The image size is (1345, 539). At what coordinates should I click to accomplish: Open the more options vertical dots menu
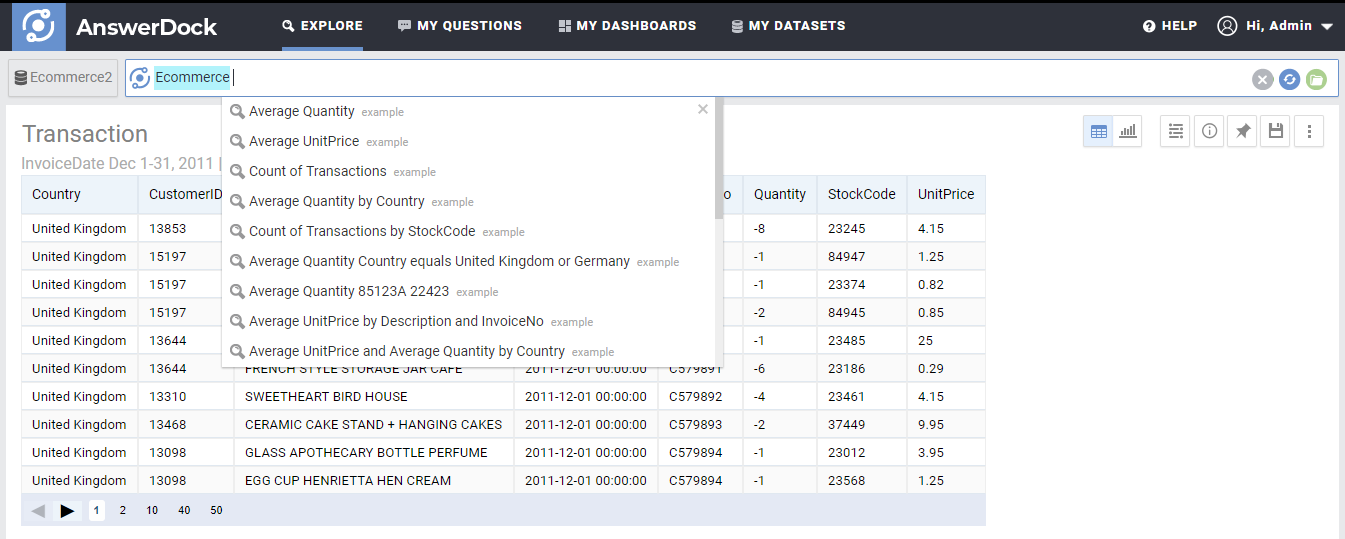(1309, 131)
